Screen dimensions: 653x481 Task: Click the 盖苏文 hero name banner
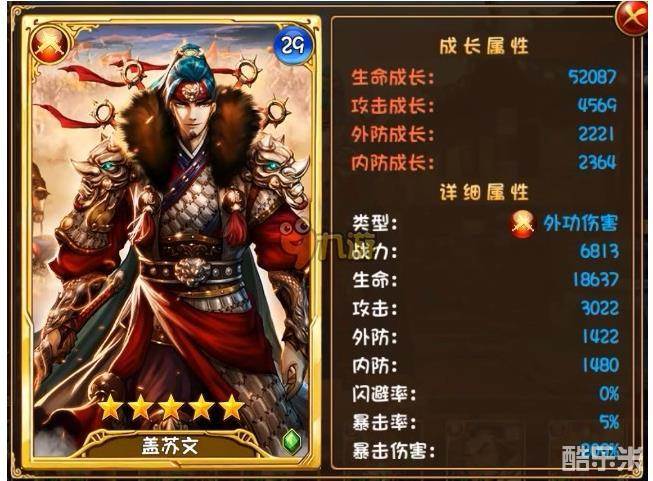[169, 446]
